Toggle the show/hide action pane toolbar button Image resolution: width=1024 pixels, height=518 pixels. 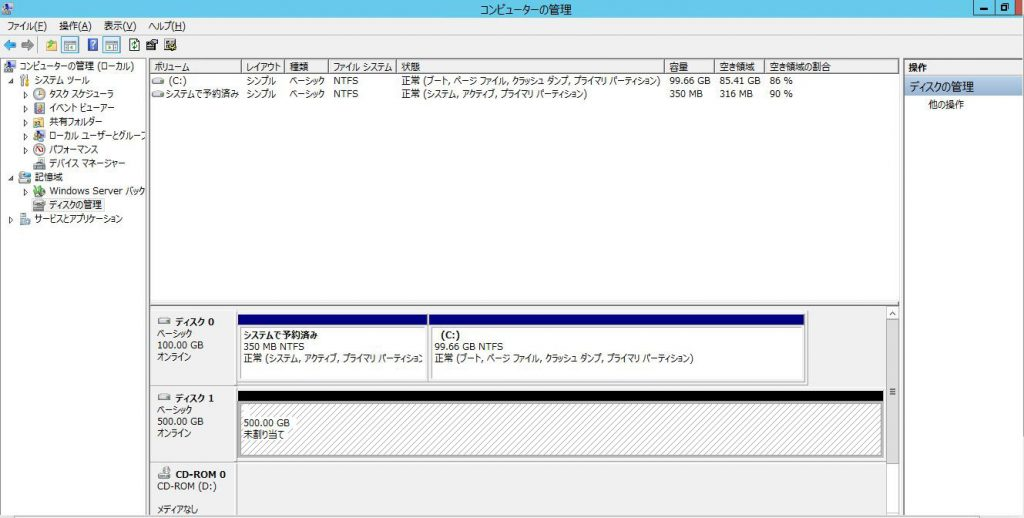(111, 45)
